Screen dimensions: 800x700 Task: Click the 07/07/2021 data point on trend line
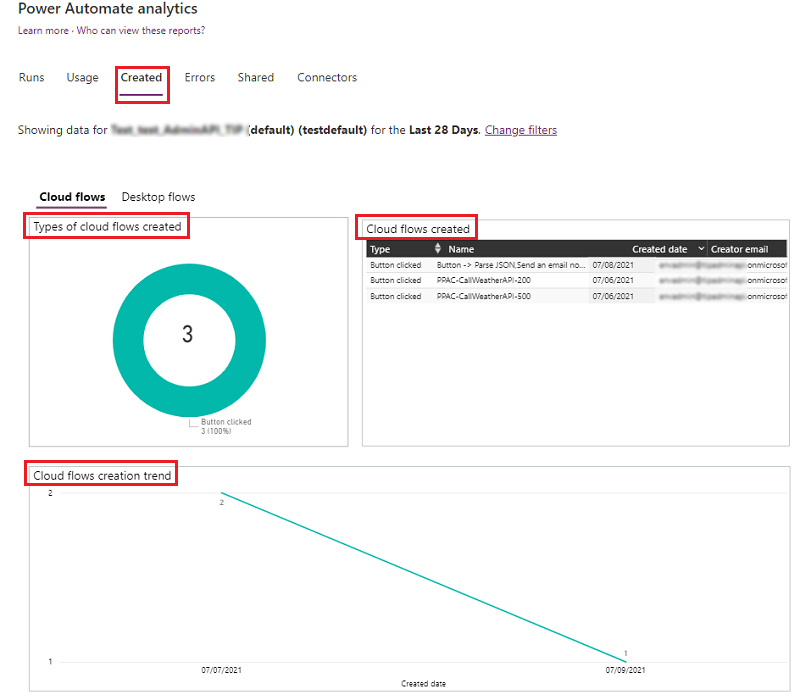point(221,492)
